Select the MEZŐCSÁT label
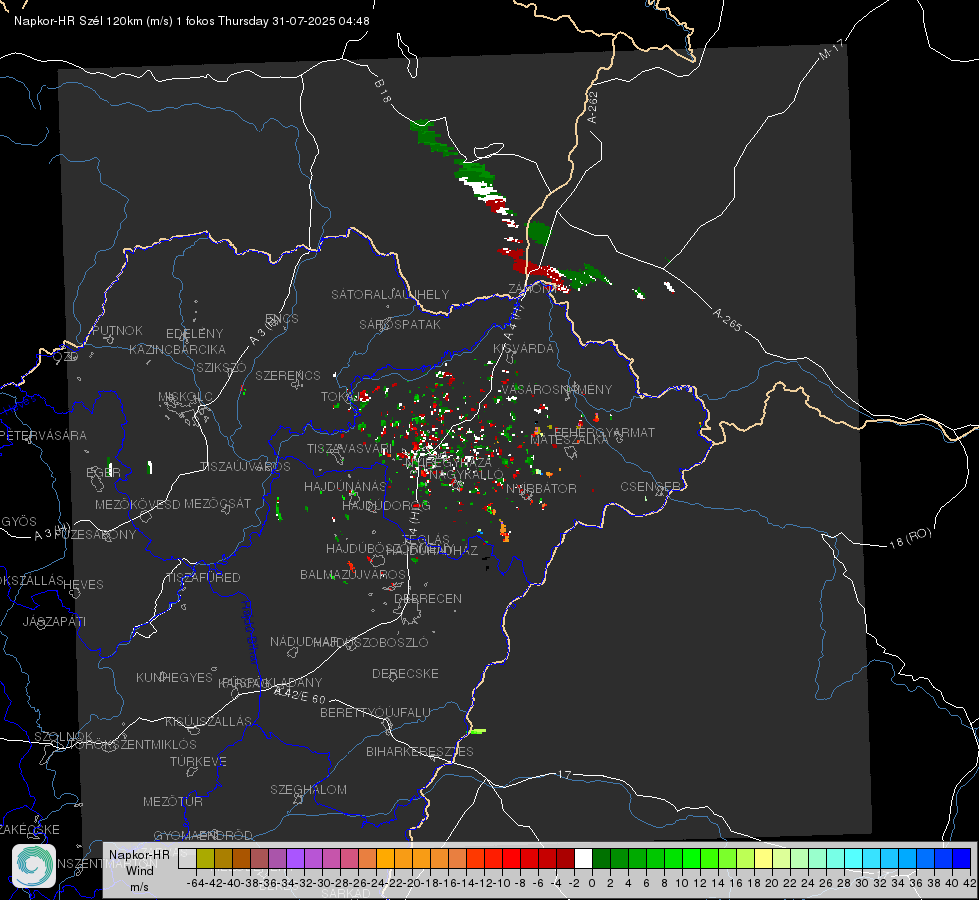Screen dimensions: 979x900 (x=217, y=503)
